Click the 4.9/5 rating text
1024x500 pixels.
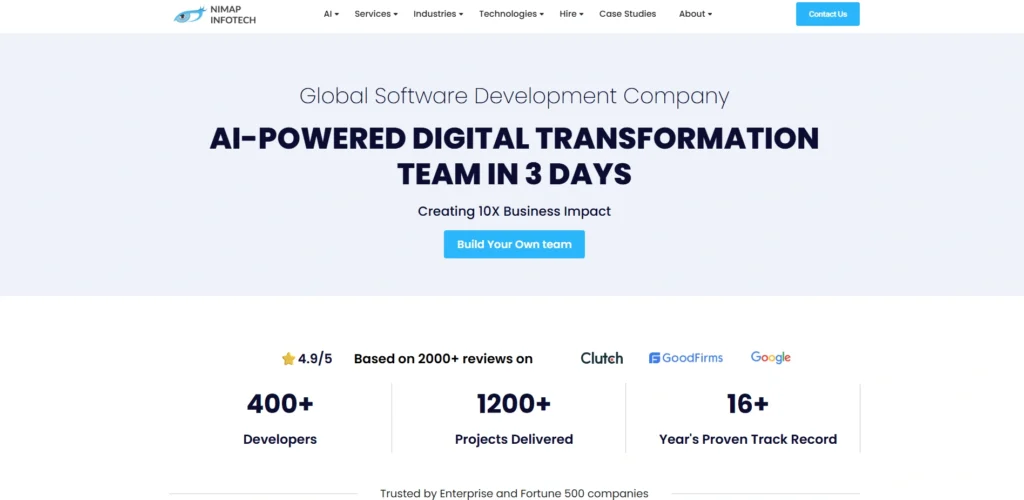[x=315, y=358]
